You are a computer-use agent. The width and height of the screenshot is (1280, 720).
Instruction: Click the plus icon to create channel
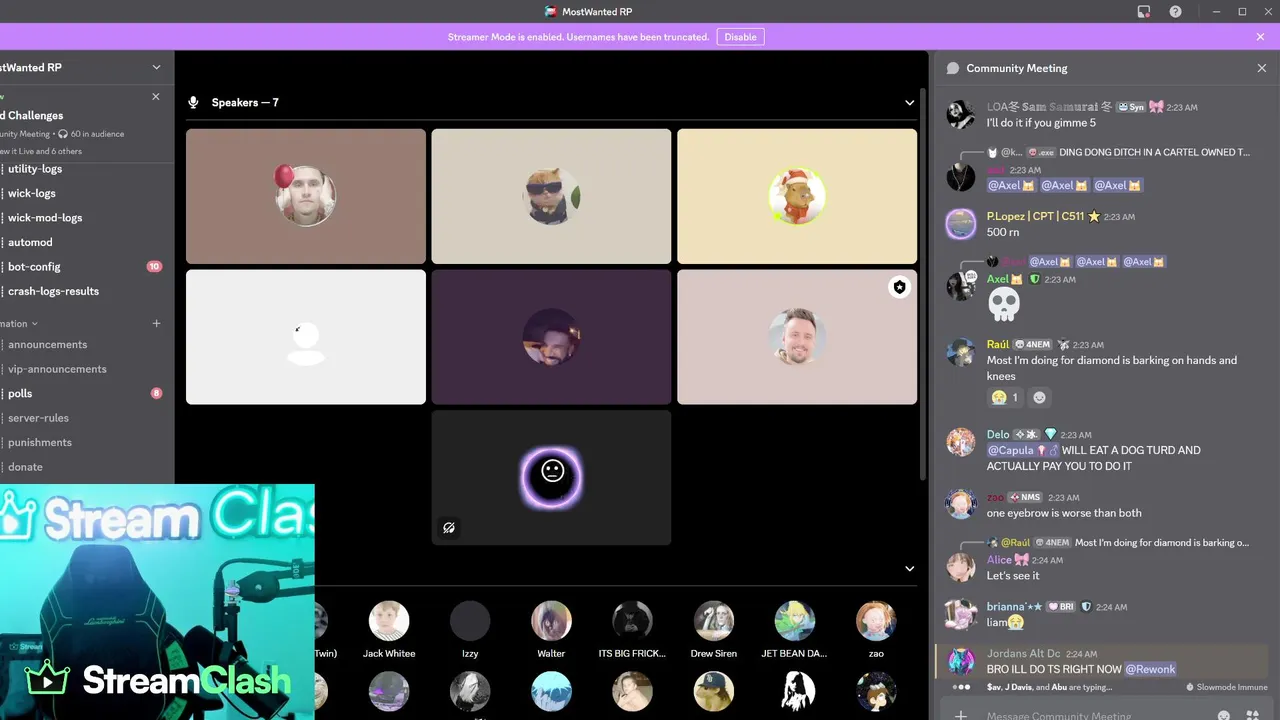[x=156, y=324]
